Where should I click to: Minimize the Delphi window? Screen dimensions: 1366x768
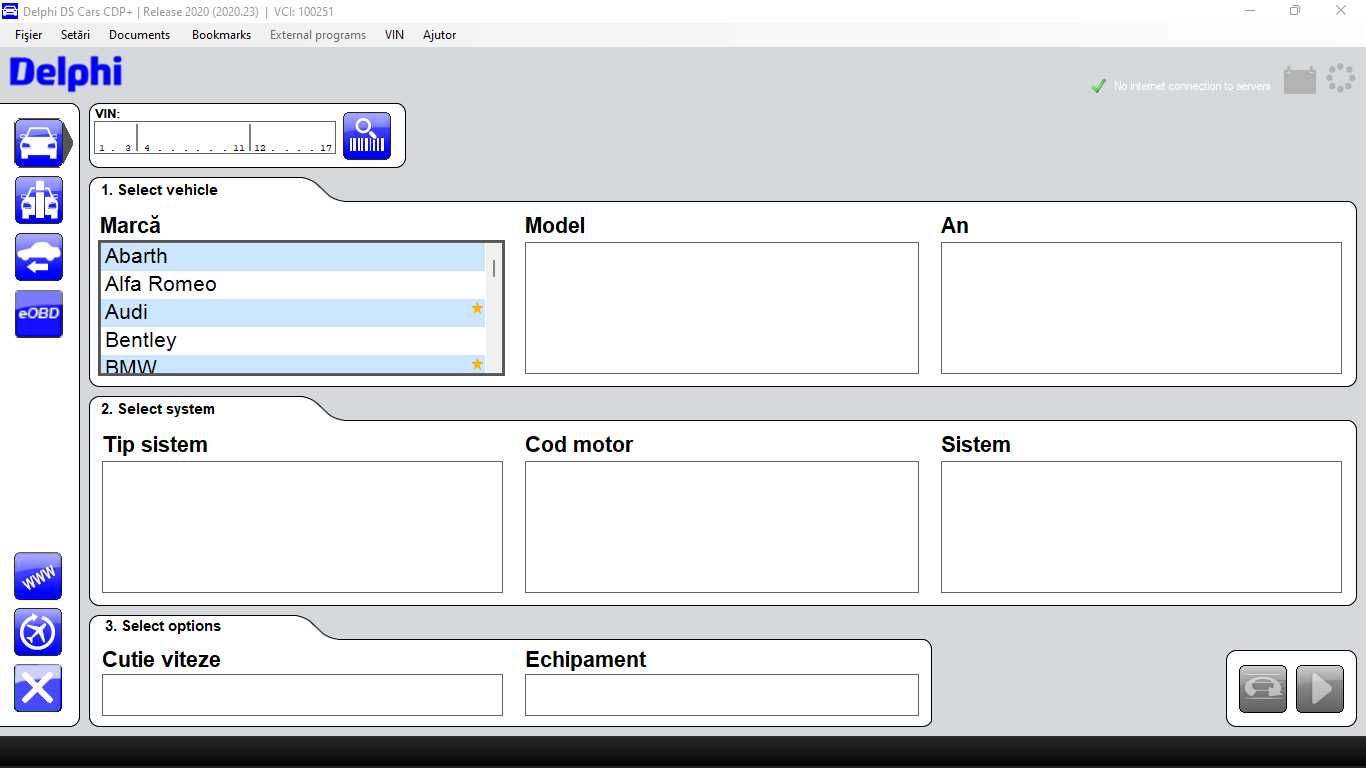click(x=1249, y=11)
